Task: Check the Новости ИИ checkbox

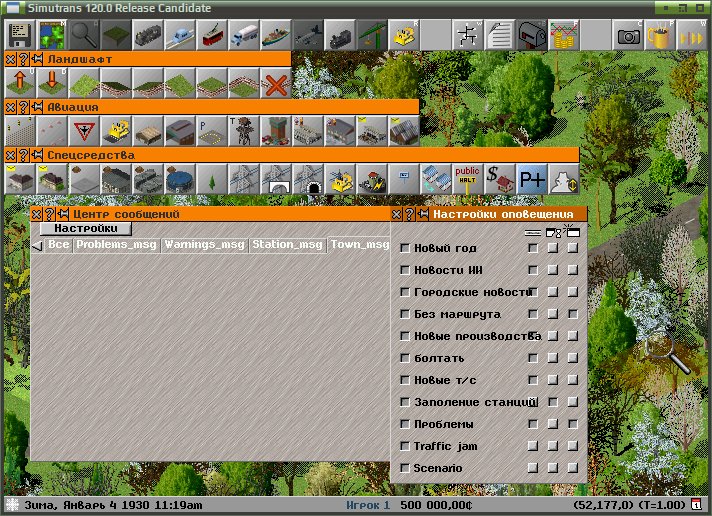Action: 405,270
